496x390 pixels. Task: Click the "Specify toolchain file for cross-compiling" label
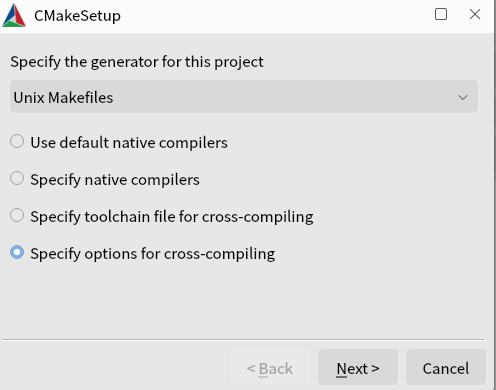(x=172, y=217)
